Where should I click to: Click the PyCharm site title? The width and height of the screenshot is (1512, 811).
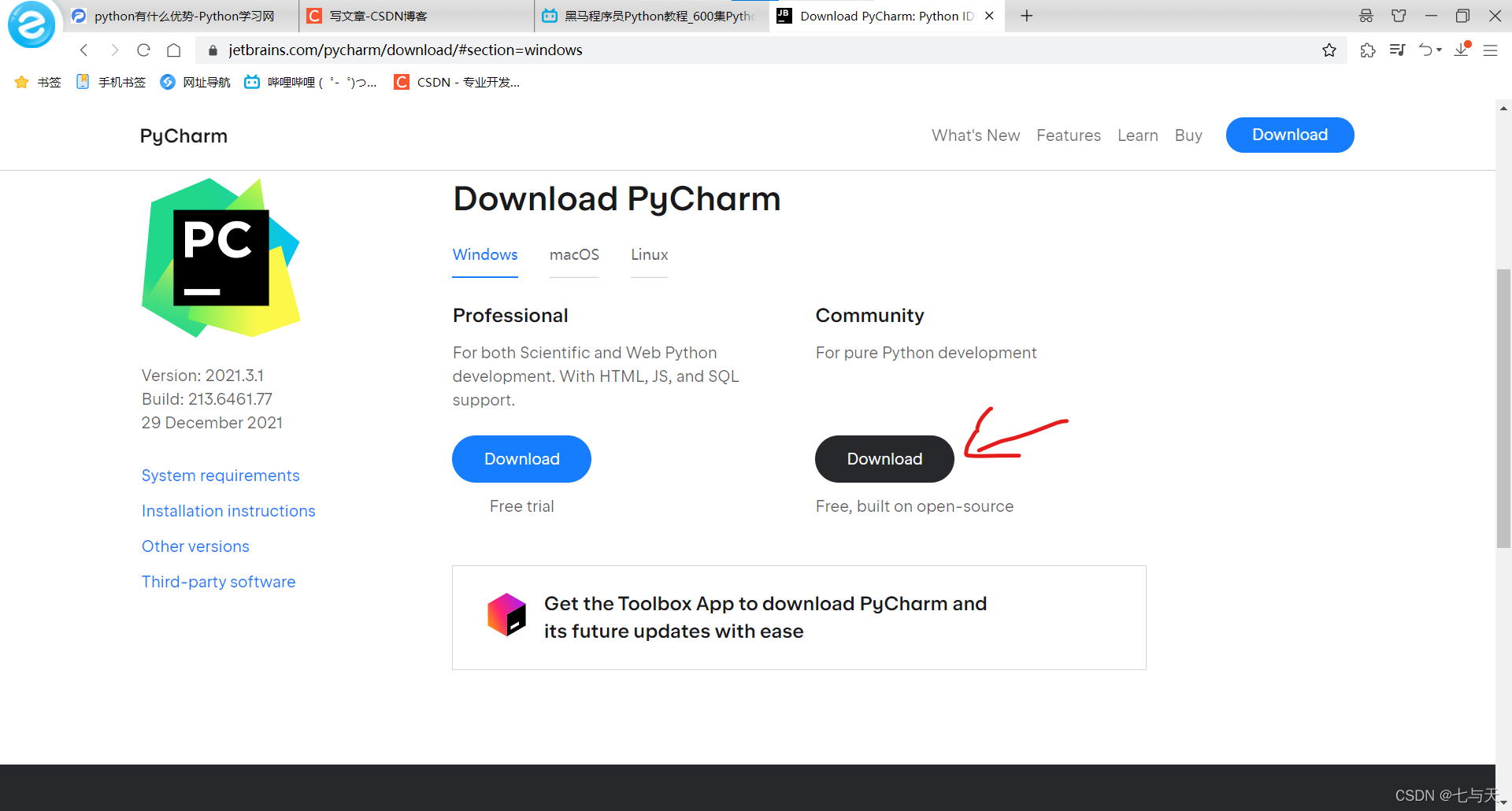(183, 136)
